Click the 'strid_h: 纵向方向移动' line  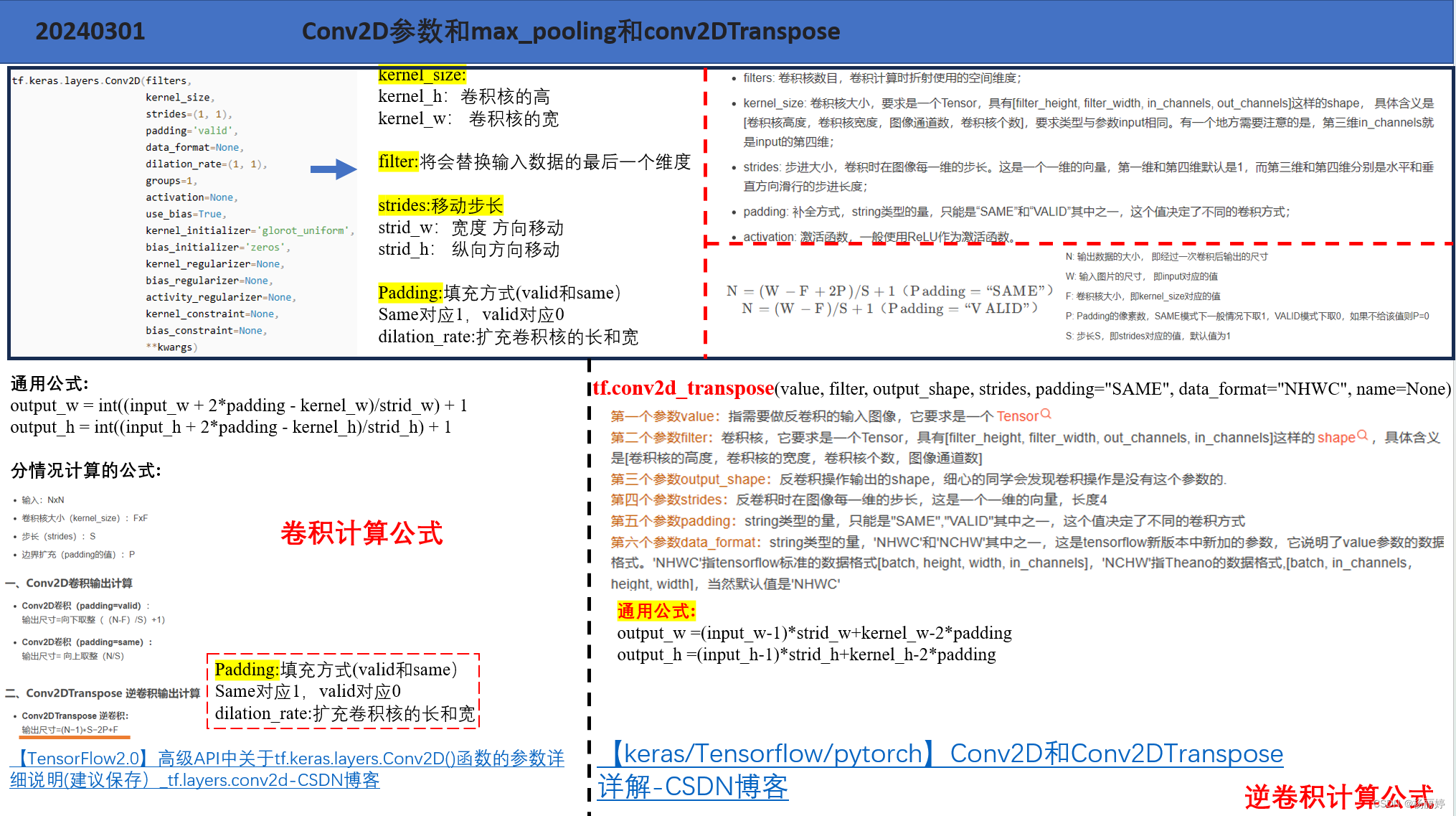(469, 249)
